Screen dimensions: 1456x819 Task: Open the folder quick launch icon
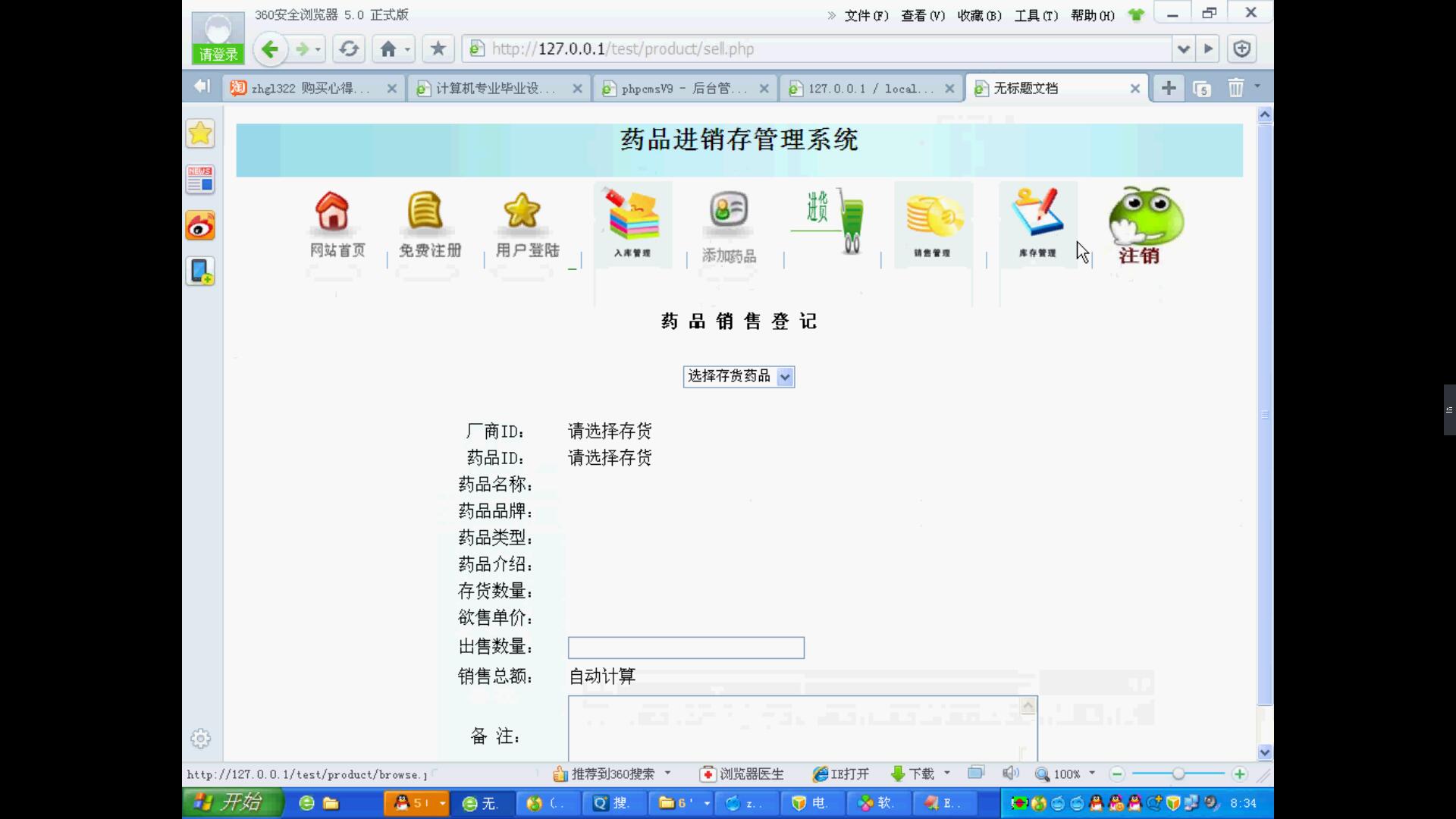tap(331, 803)
